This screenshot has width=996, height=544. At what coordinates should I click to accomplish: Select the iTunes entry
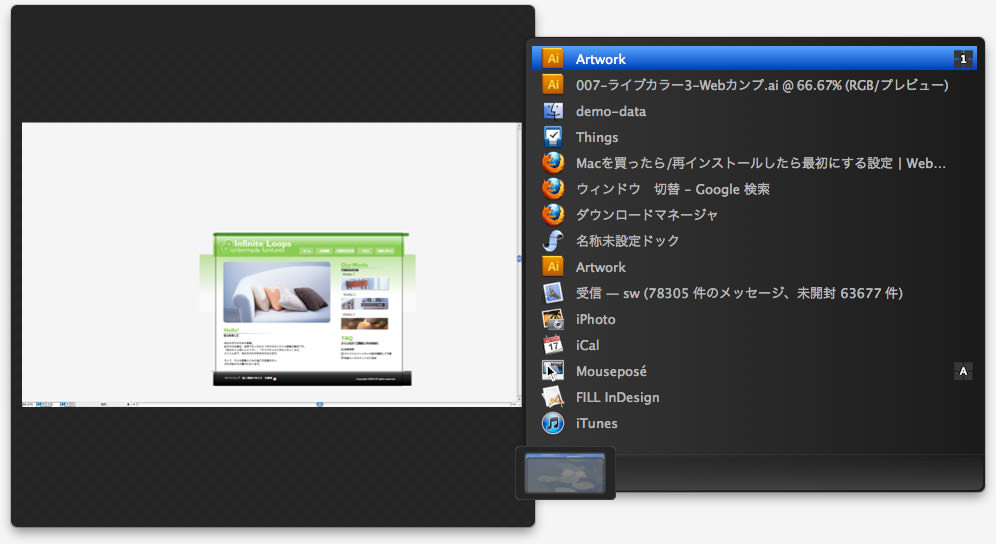pos(754,423)
